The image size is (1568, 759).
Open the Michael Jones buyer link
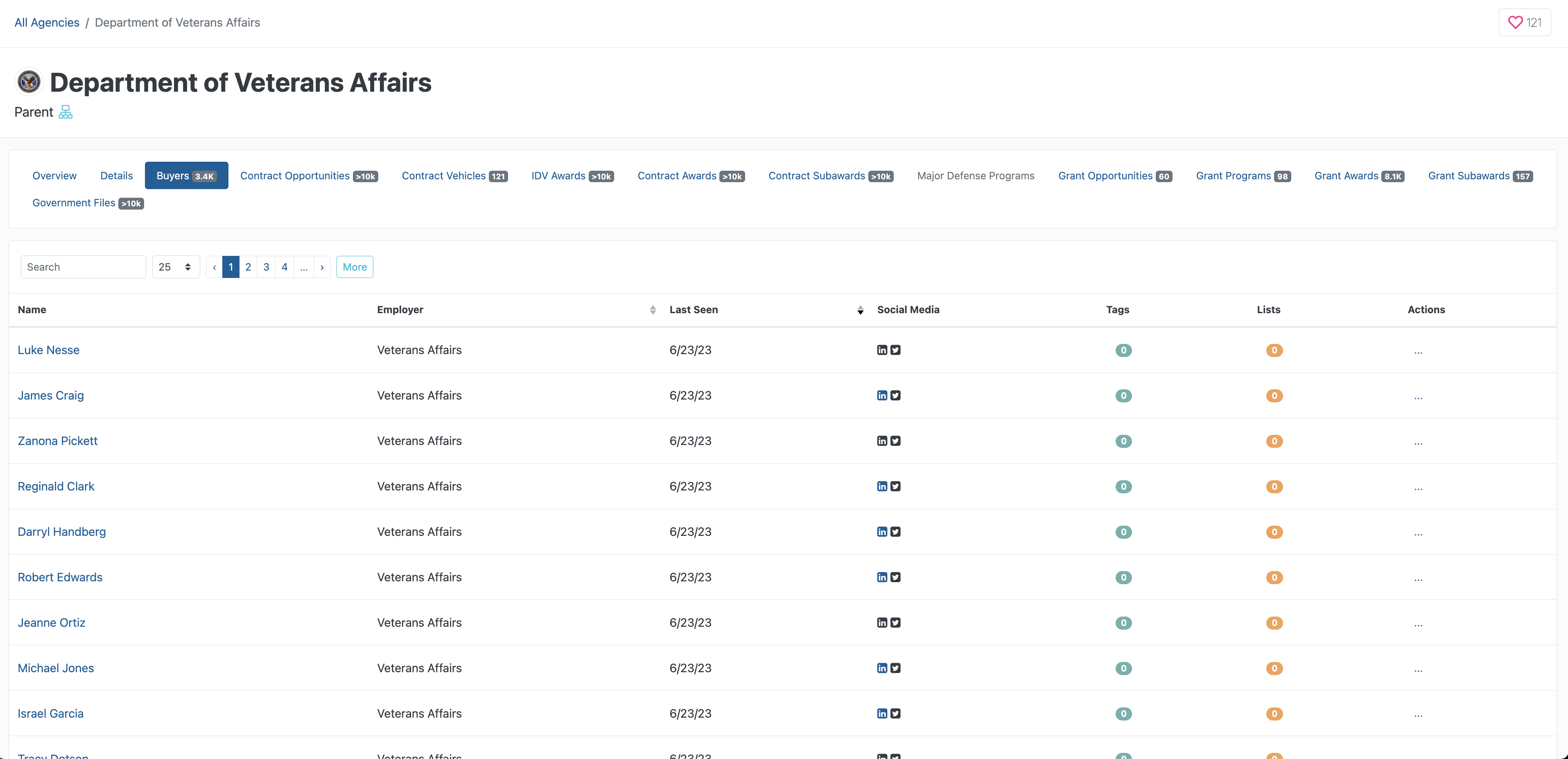tap(55, 668)
